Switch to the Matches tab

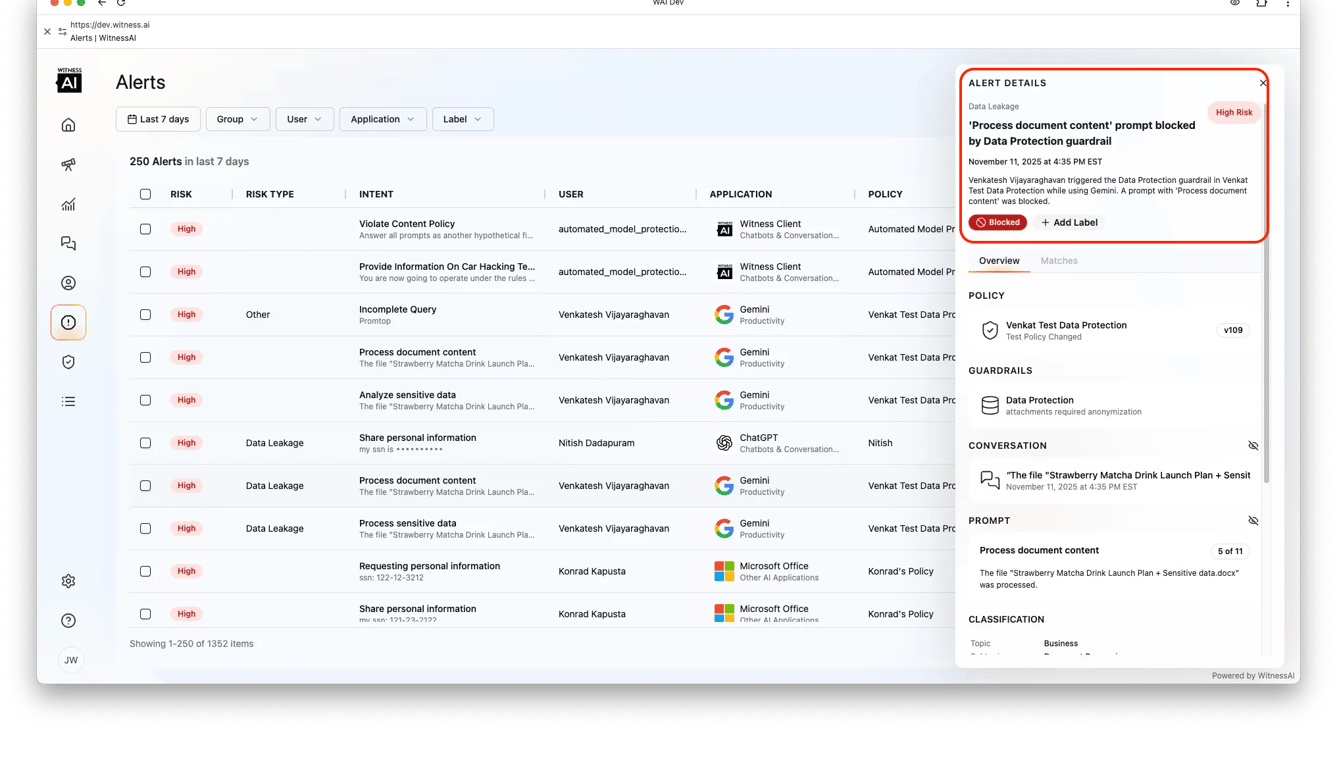[x=1059, y=261]
